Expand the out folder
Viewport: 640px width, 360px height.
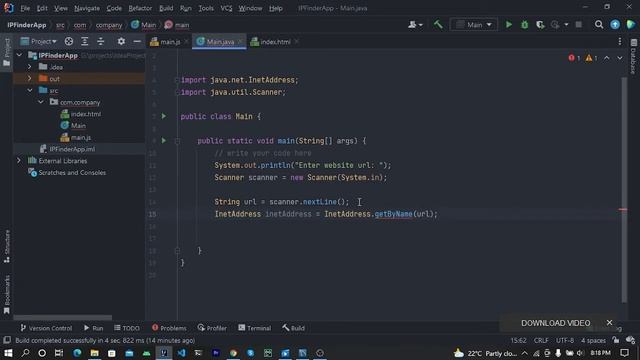tap(29, 78)
